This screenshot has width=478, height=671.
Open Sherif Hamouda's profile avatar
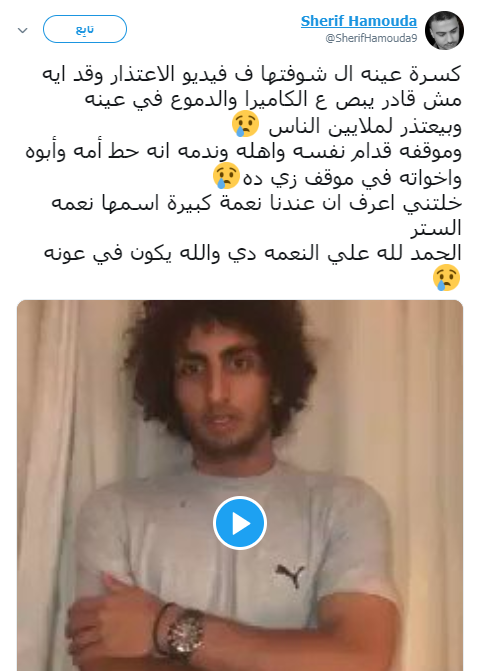tap(444, 30)
